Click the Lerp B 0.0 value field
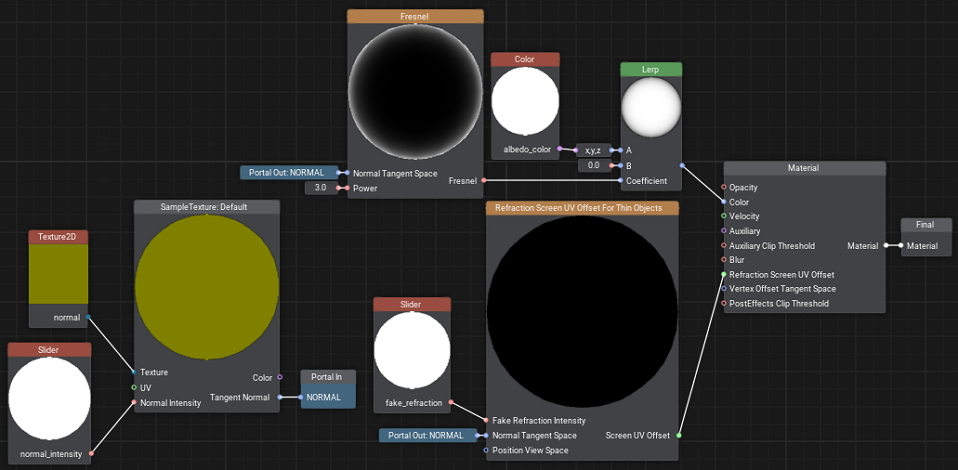 pos(593,165)
